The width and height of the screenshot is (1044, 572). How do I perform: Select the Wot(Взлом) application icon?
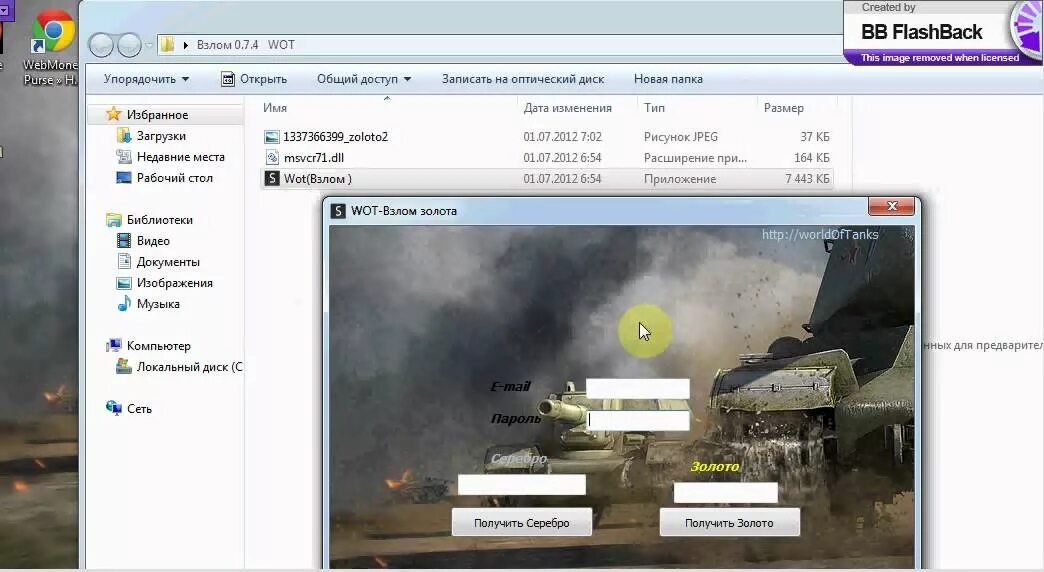(x=272, y=178)
